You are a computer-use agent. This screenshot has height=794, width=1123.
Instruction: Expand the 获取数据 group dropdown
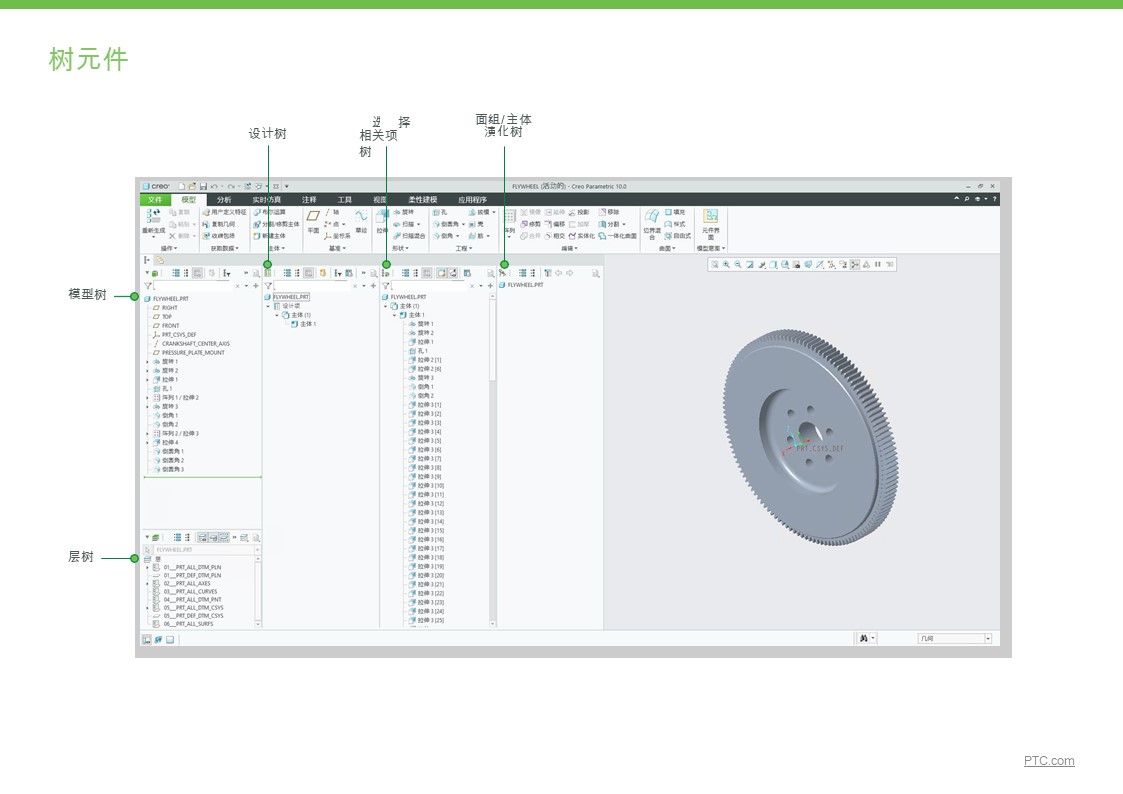(x=224, y=248)
